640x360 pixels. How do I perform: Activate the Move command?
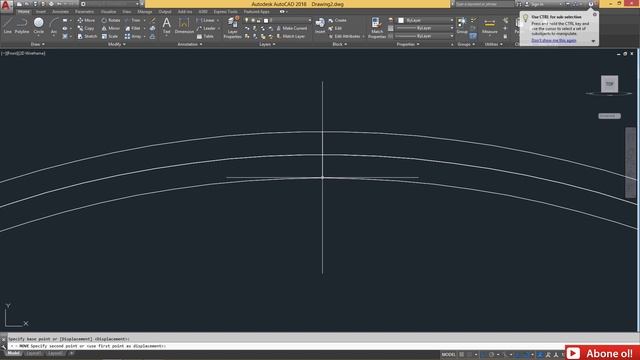(x=86, y=20)
